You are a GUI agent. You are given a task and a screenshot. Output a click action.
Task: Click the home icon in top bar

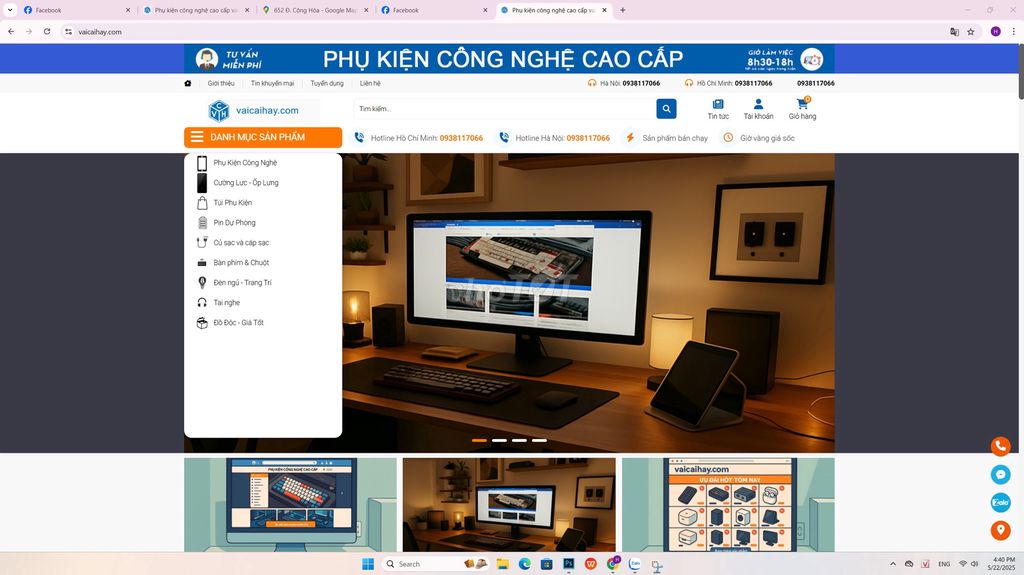pos(187,83)
